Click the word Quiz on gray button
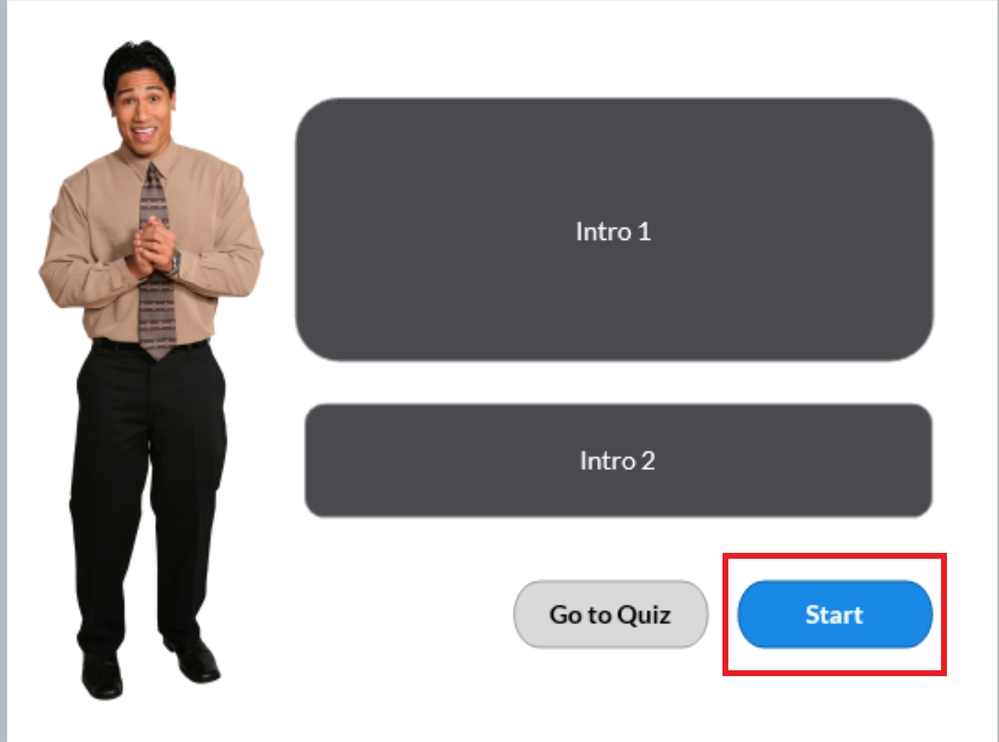The width and height of the screenshot is (999, 742). click(x=644, y=615)
